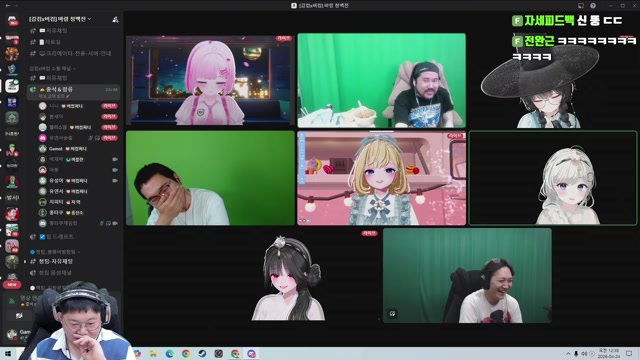
Task: Open Microsoft Edge from the taskbar
Action: click(169, 354)
